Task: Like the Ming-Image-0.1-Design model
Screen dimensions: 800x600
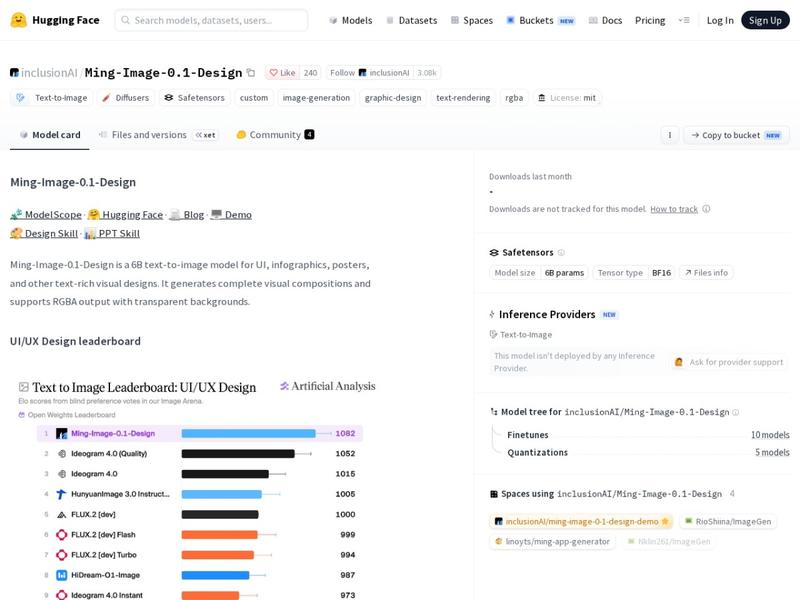Action: 282,73
